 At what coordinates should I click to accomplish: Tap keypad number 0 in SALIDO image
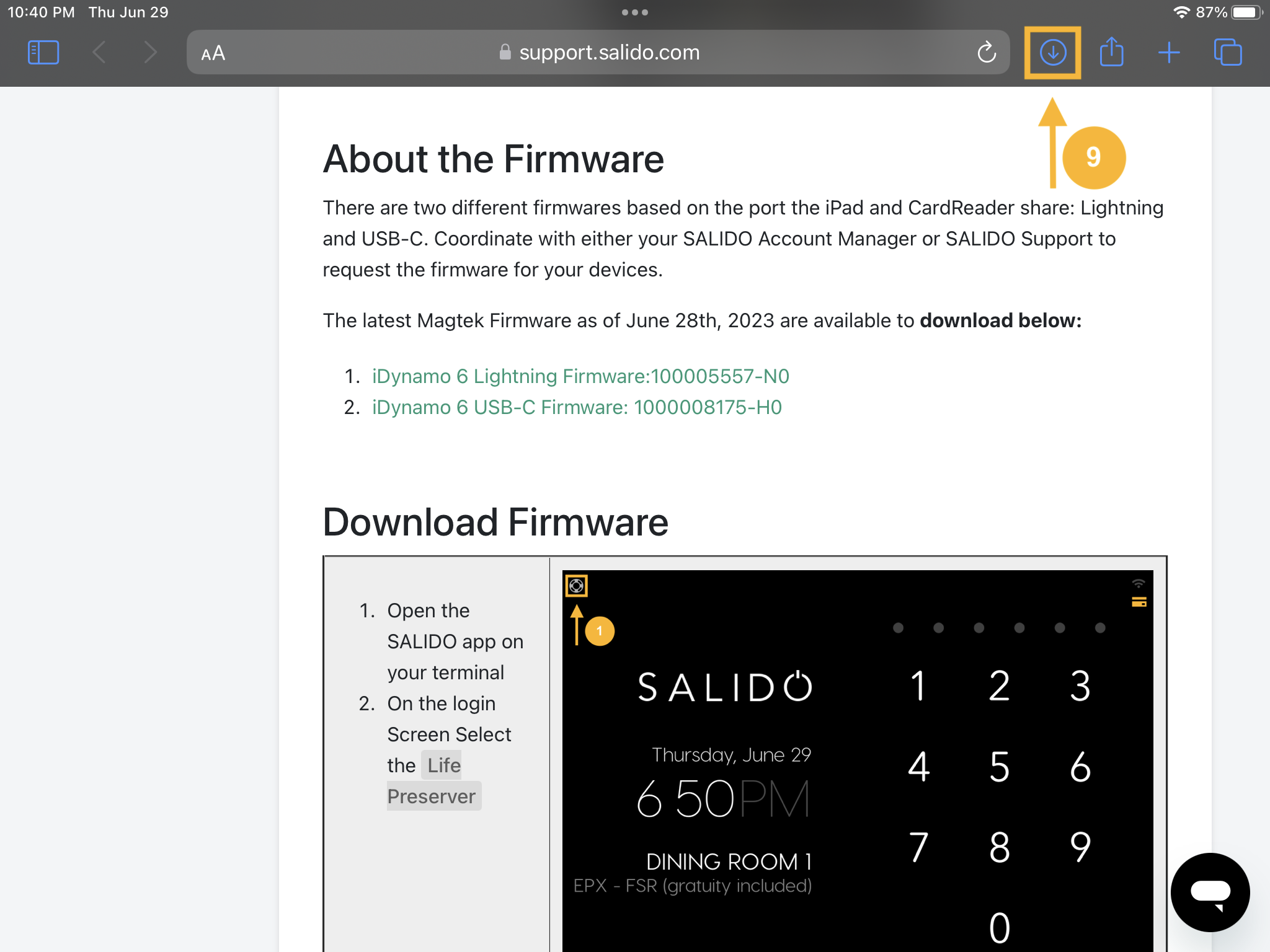coord(999,928)
